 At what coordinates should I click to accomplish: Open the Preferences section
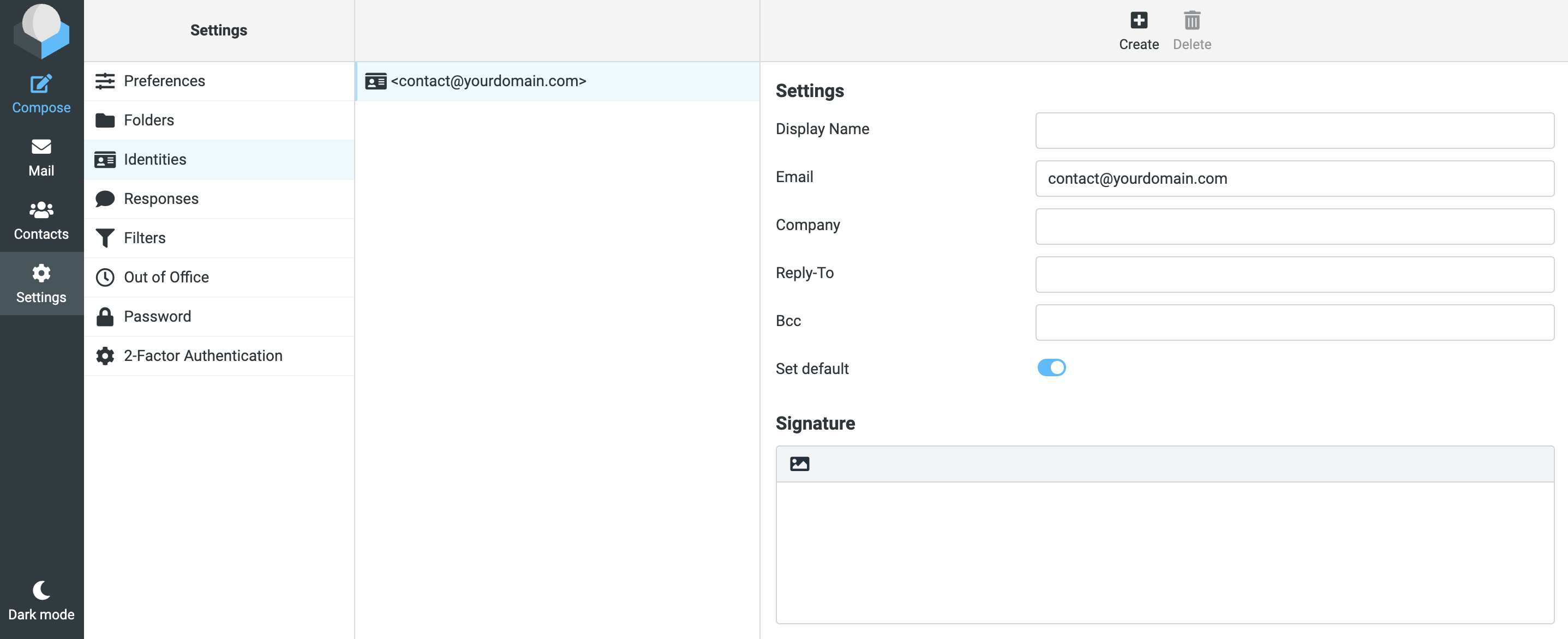point(164,81)
